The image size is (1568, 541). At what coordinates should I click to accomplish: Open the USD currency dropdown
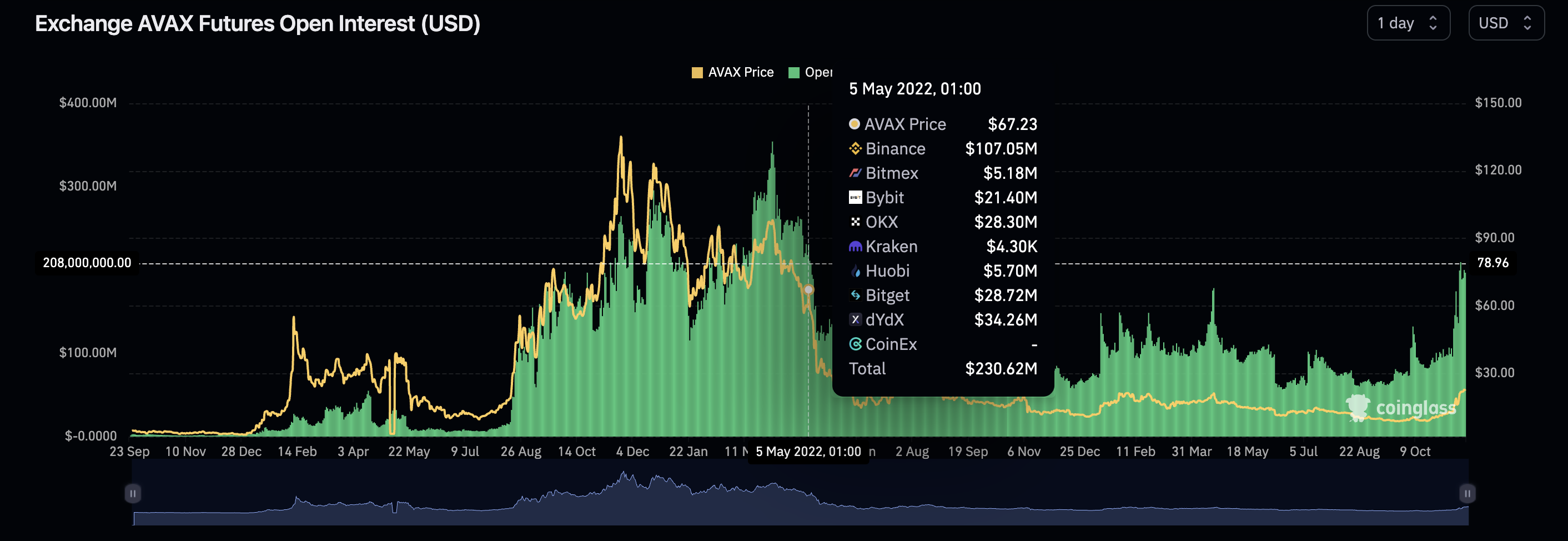[x=1506, y=23]
